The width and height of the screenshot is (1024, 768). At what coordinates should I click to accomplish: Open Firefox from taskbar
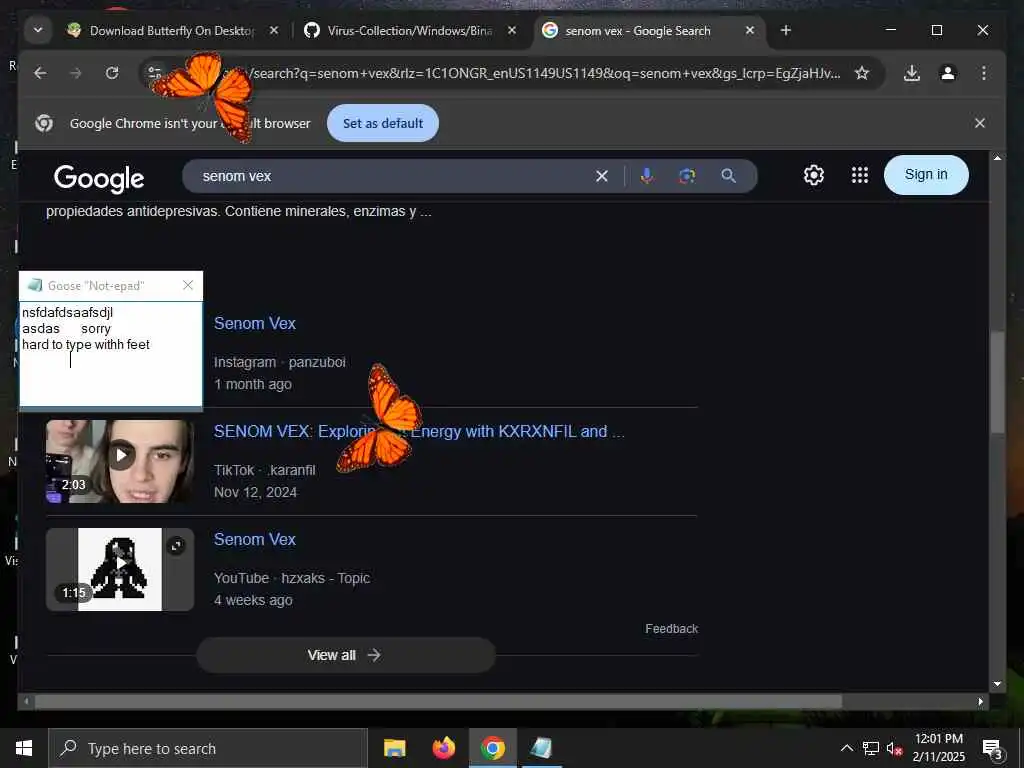444,748
